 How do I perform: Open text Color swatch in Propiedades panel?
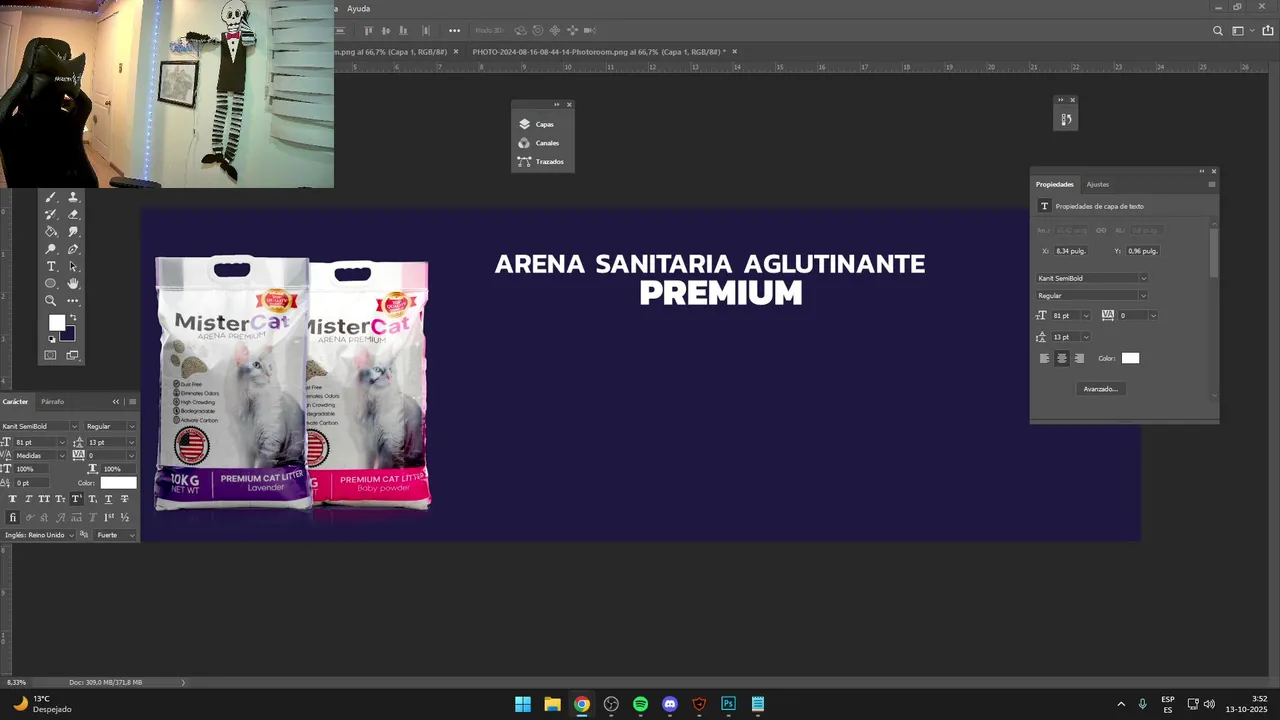(1131, 358)
